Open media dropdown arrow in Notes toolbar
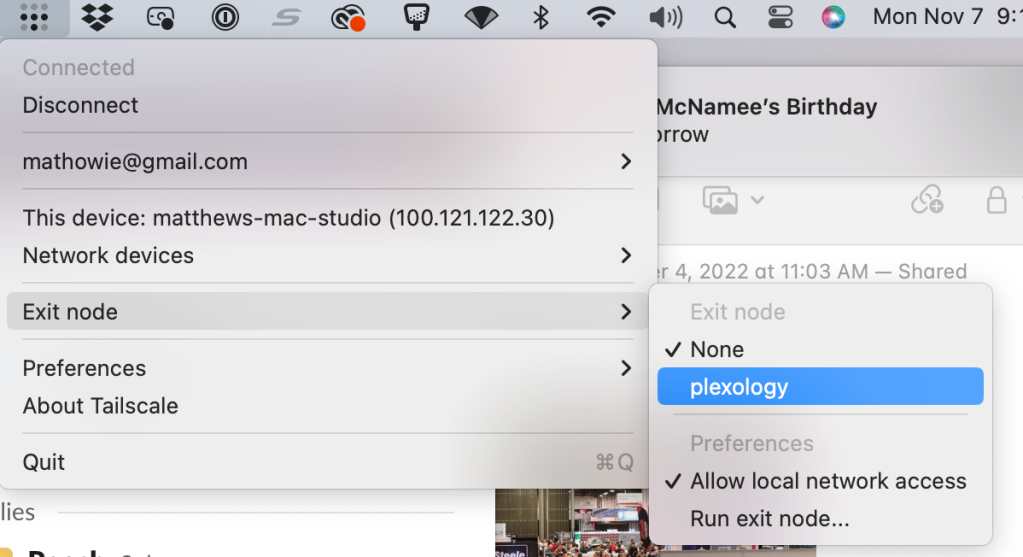Screen dimensions: 1023x557 point(757,200)
